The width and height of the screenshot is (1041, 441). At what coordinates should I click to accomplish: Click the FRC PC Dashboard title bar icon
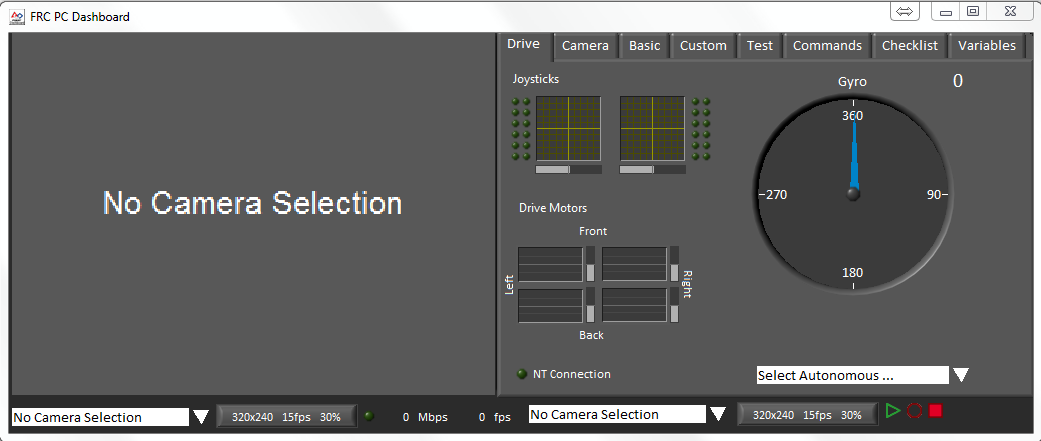(x=17, y=16)
